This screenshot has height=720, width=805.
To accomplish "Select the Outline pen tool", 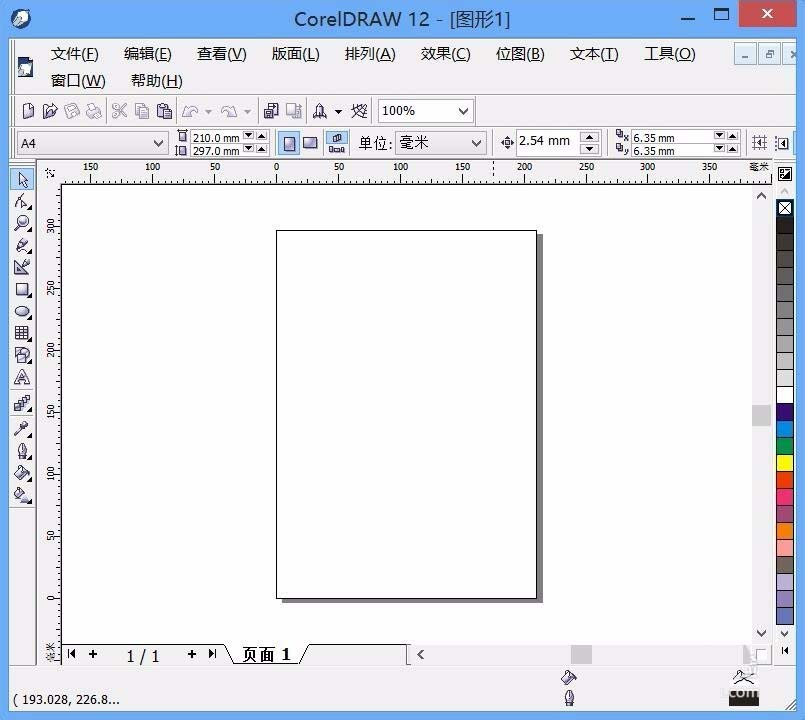I will (22, 450).
